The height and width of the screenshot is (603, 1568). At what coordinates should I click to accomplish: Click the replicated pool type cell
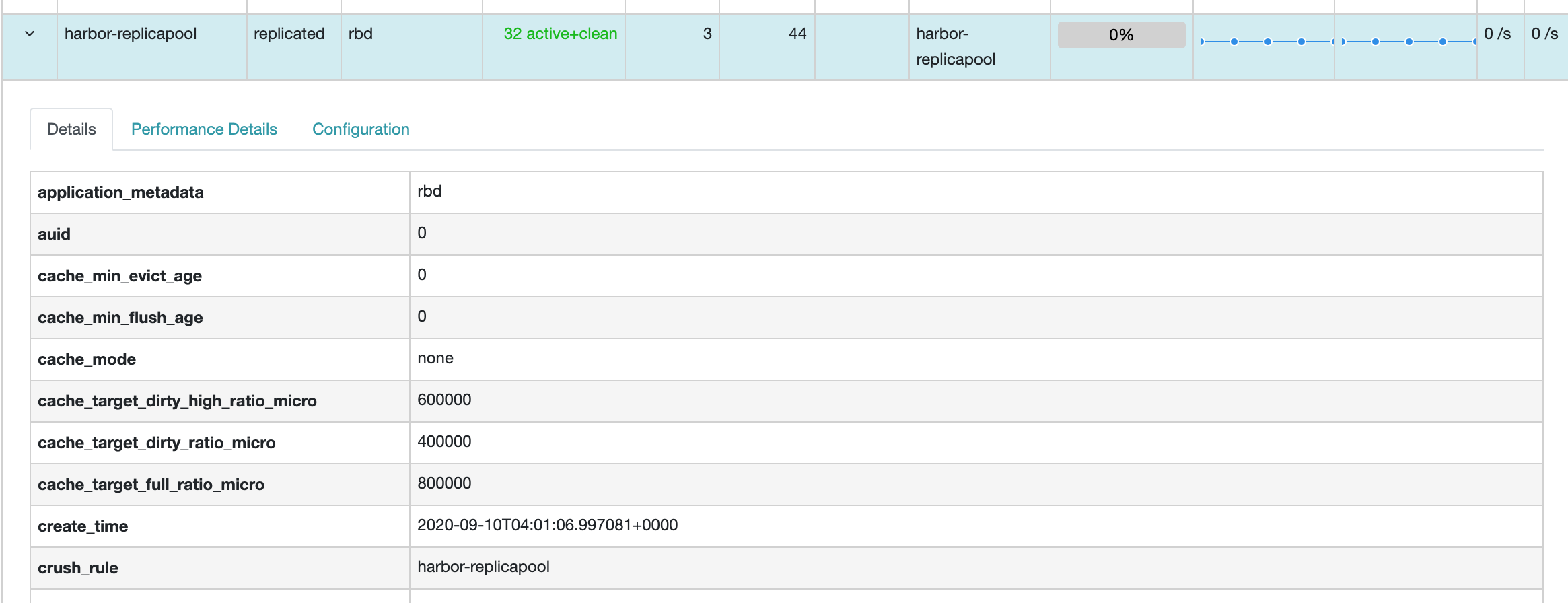[289, 34]
